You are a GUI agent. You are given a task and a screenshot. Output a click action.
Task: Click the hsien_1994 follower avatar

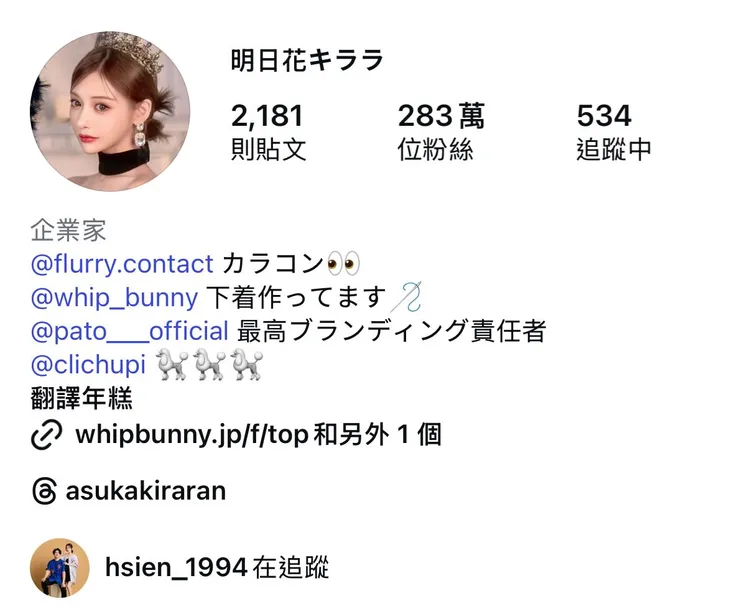click(x=60, y=568)
